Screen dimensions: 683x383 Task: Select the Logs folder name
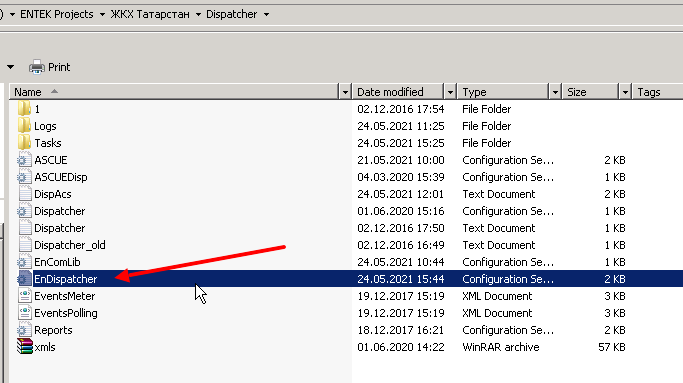tap(45, 126)
